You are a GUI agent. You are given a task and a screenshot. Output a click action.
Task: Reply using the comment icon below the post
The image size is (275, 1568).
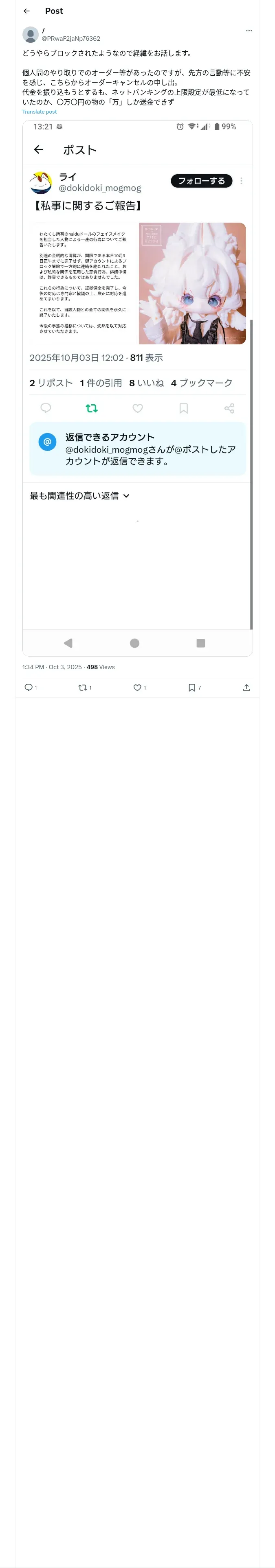pyautogui.click(x=28, y=687)
